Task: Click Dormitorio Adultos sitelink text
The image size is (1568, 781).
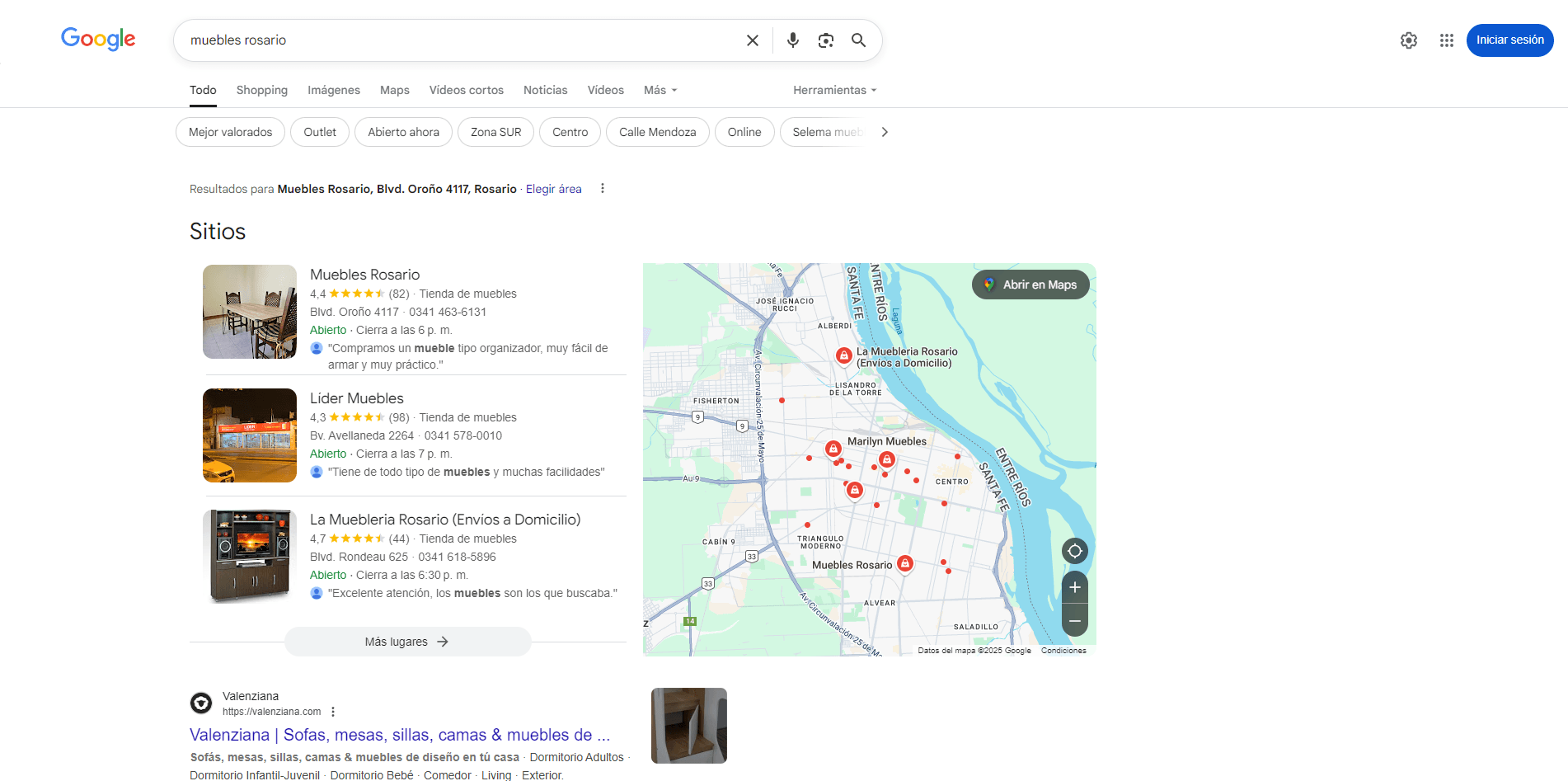Action: point(577,757)
